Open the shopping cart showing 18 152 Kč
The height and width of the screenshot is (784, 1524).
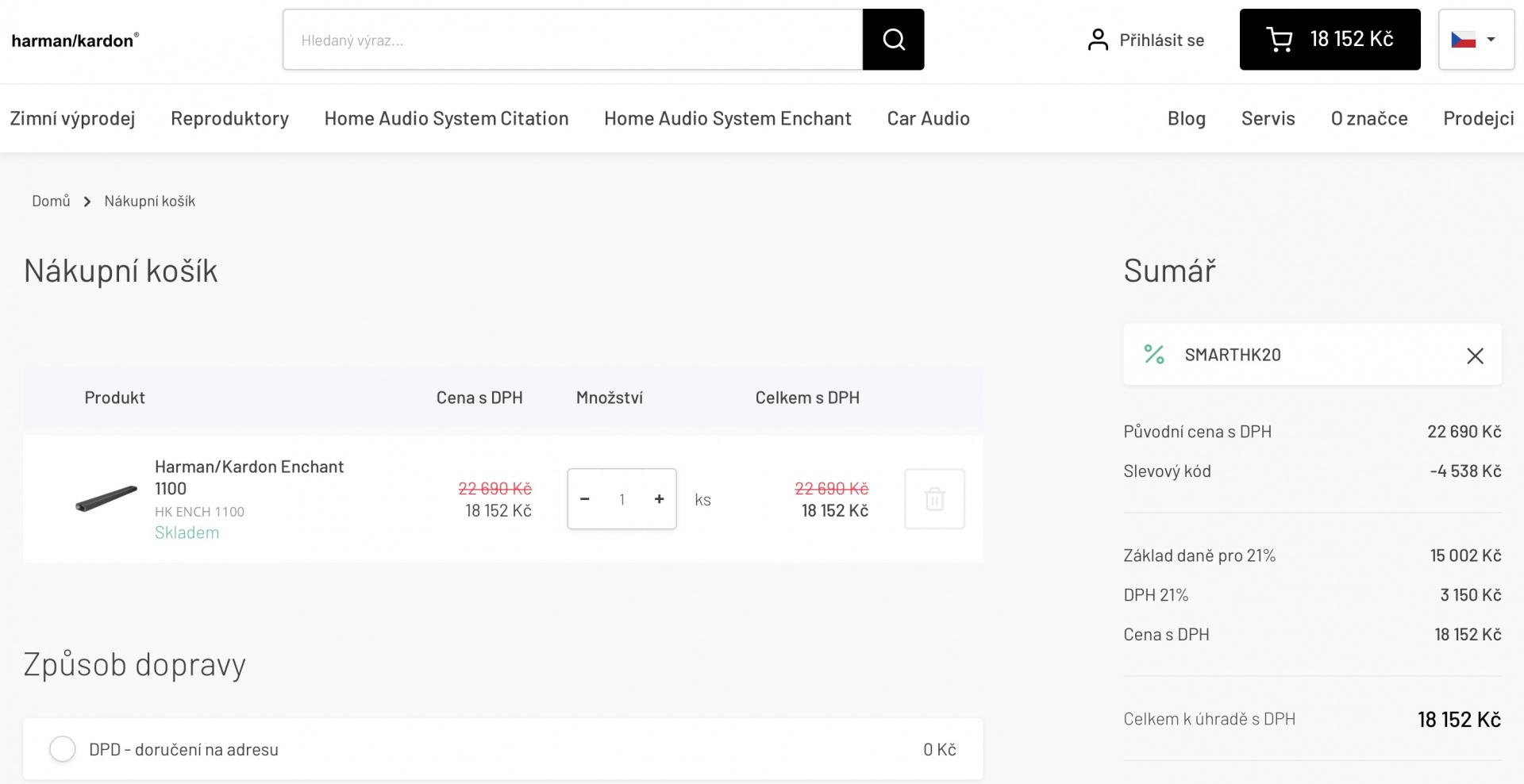(x=1330, y=40)
